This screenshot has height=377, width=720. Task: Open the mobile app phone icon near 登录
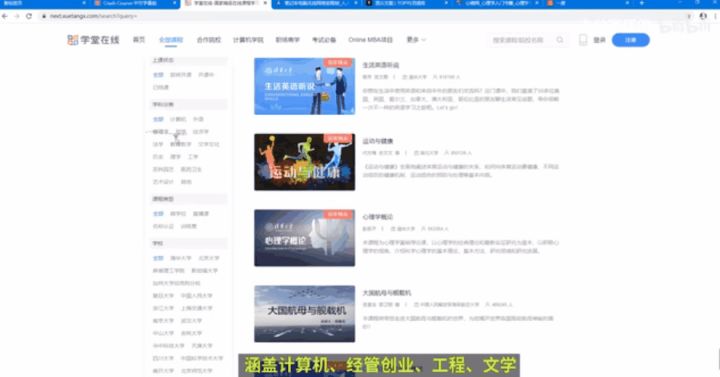point(583,40)
